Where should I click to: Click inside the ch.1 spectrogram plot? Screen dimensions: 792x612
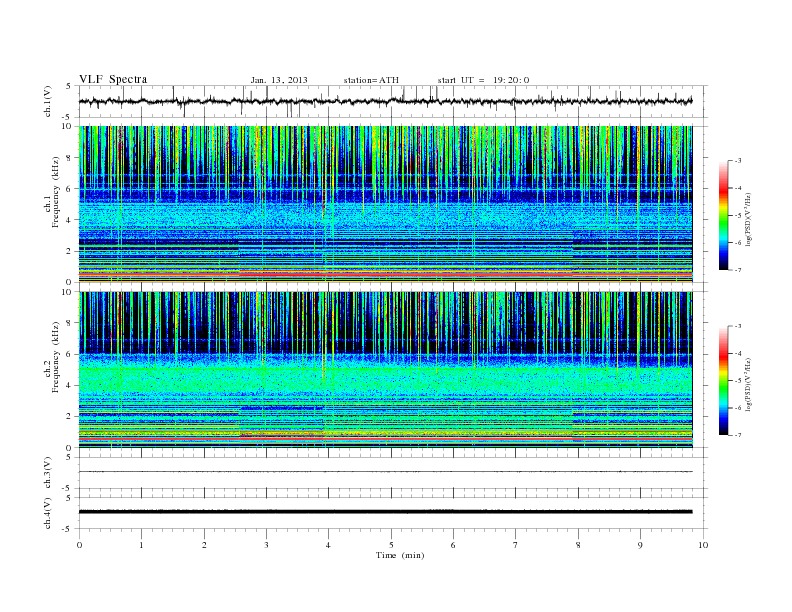[385, 204]
